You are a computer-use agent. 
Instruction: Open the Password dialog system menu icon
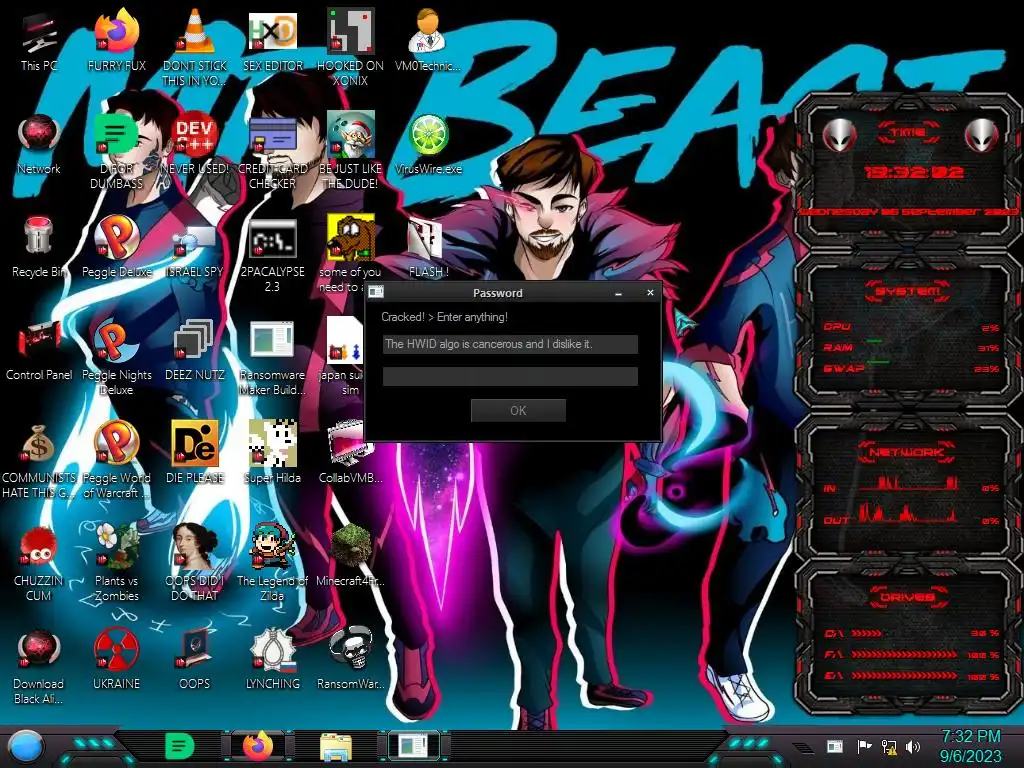[376, 292]
